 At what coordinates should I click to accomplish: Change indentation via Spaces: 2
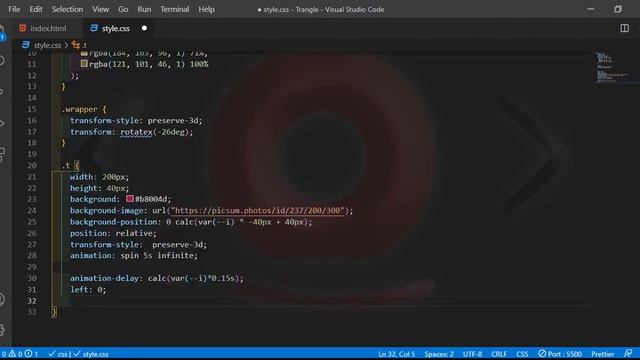pyautogui.click(x=439, y=354)
